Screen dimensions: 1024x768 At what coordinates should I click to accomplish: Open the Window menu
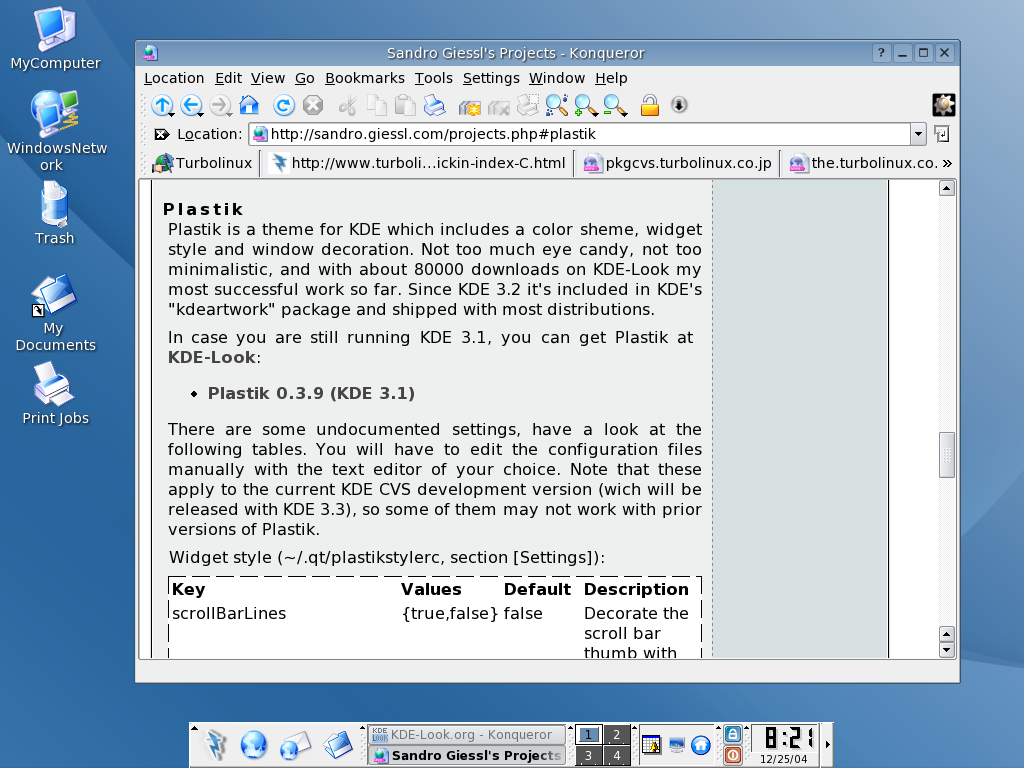pyautogui.click(x=557, y=78)
